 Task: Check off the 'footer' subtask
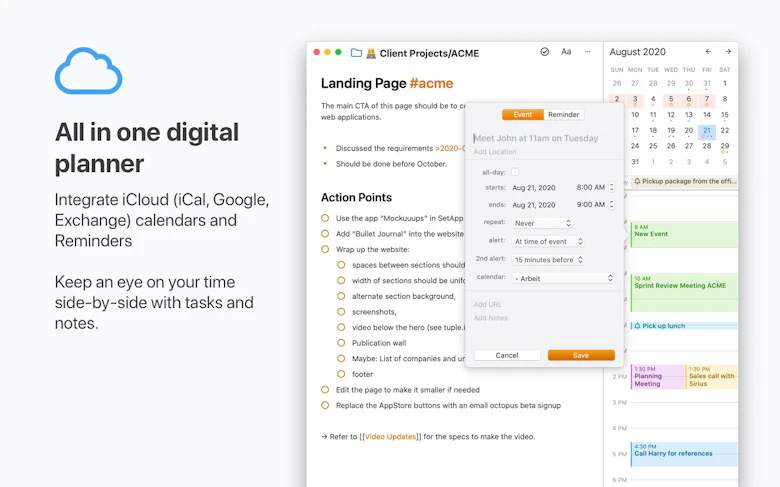click(341, 374)
